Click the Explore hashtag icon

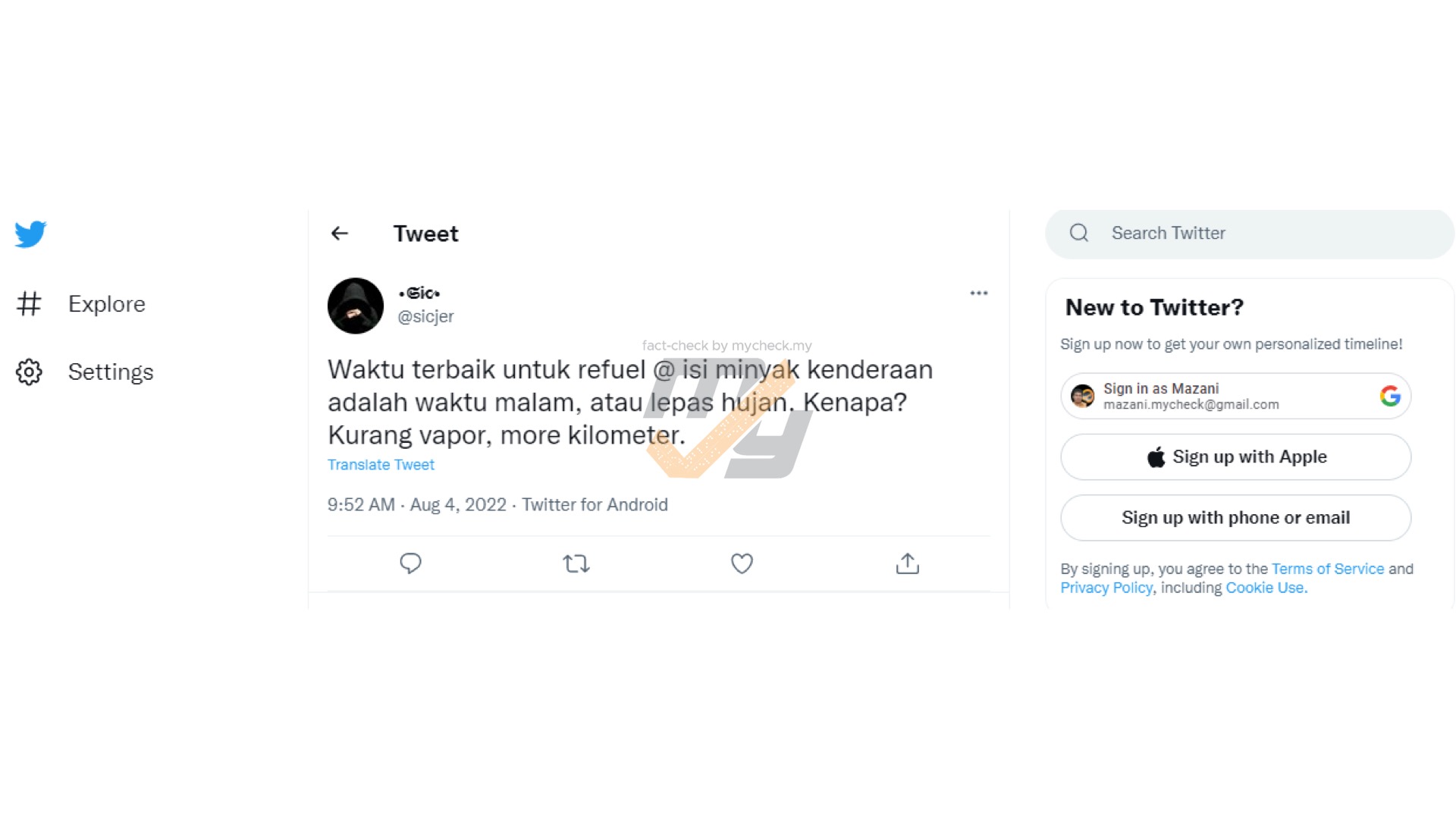click(x=29, y=304)
